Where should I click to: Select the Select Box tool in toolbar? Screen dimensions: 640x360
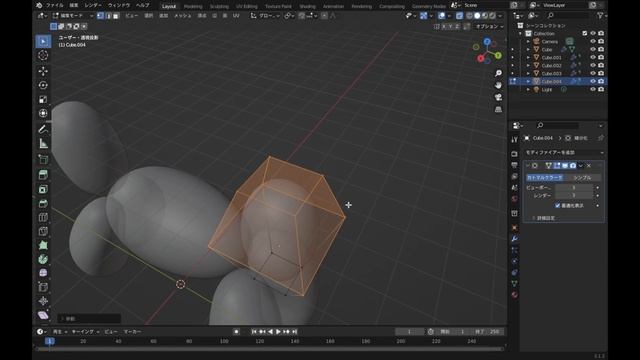[43, 41]
